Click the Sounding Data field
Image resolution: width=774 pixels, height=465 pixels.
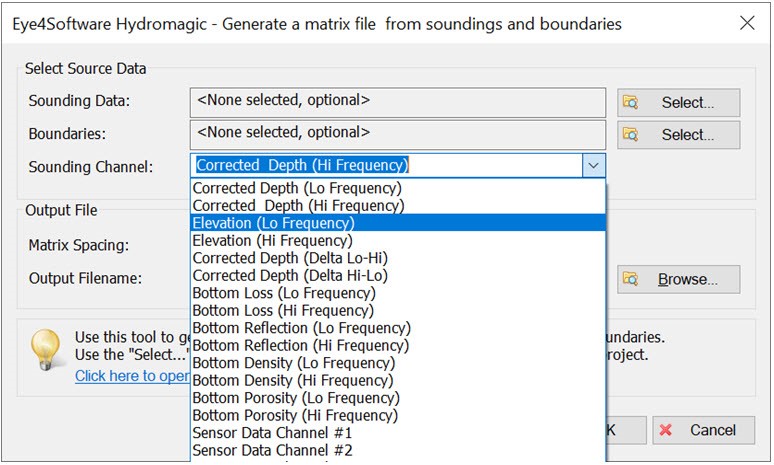pos(397,103)
